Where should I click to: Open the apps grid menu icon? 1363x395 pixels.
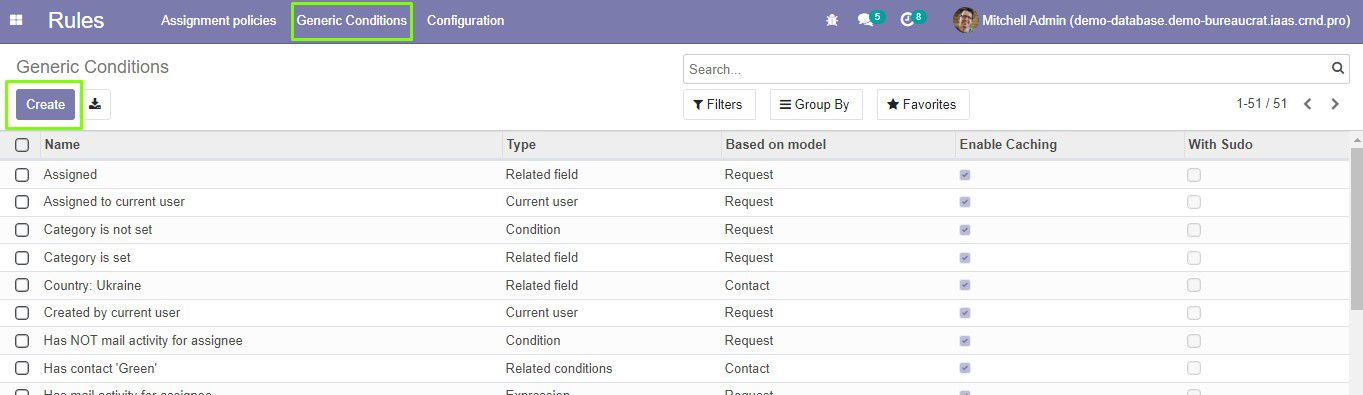coord(16,20)
